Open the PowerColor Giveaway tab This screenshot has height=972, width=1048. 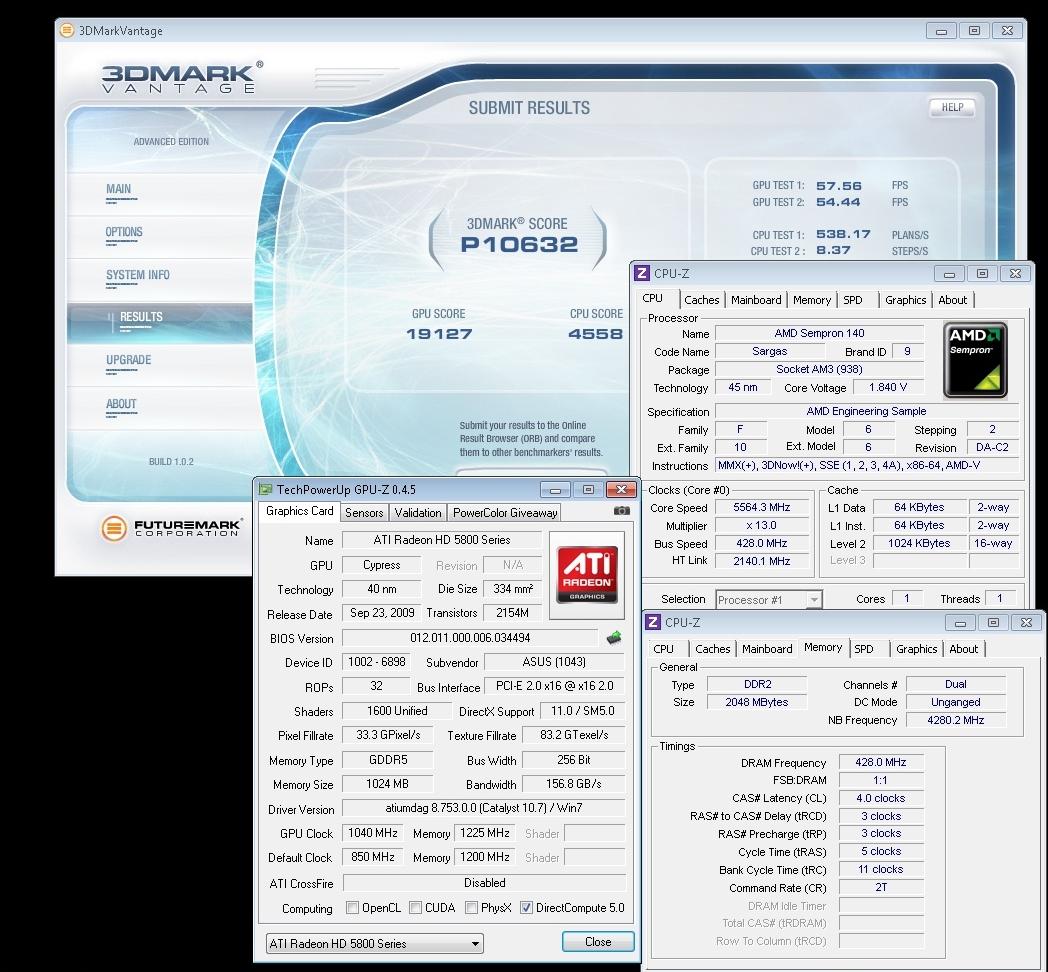coord(505,513)
